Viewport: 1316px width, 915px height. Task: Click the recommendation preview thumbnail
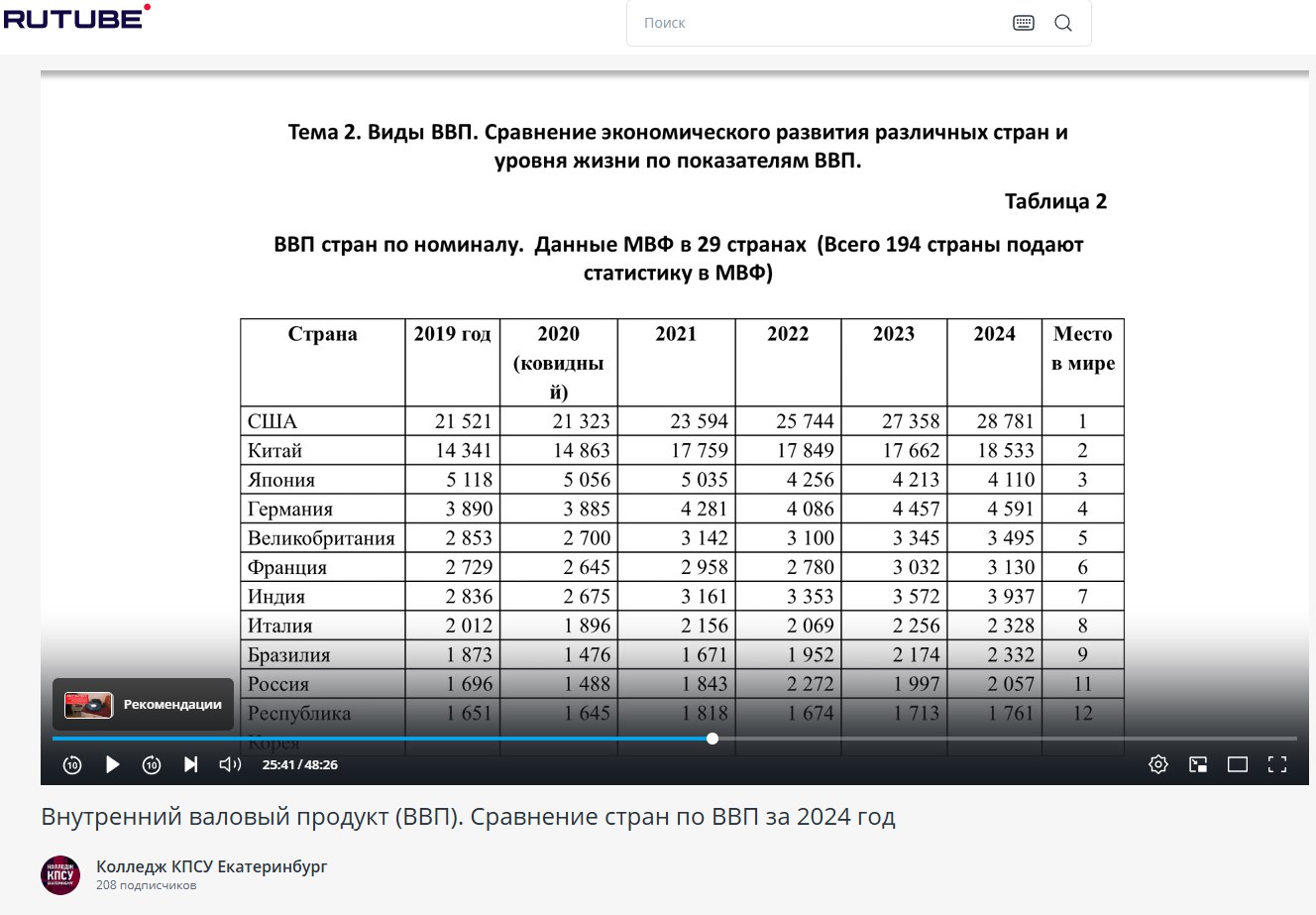(88, 705)
